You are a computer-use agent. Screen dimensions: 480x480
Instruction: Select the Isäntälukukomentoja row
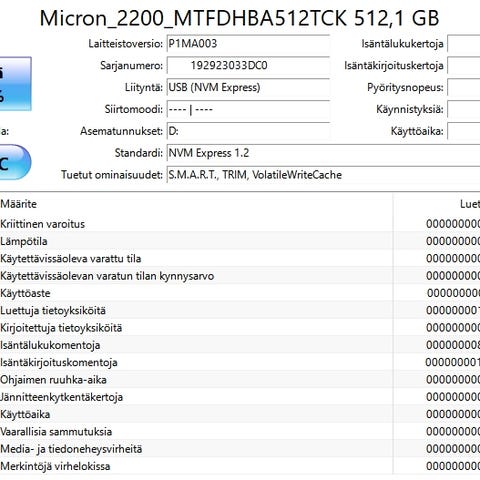point(240,345)
